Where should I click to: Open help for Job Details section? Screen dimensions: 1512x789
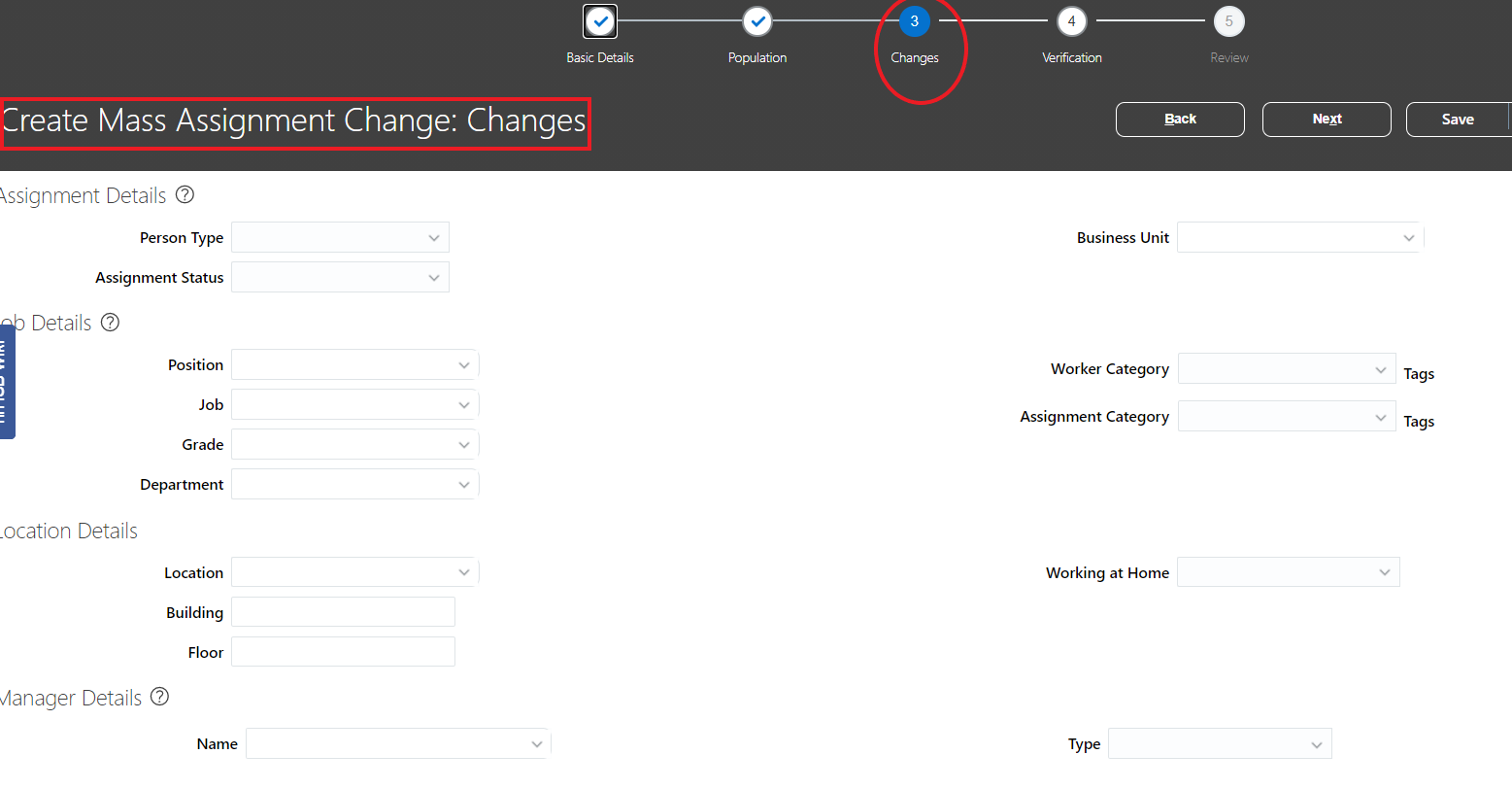click(x=110, y=323)
